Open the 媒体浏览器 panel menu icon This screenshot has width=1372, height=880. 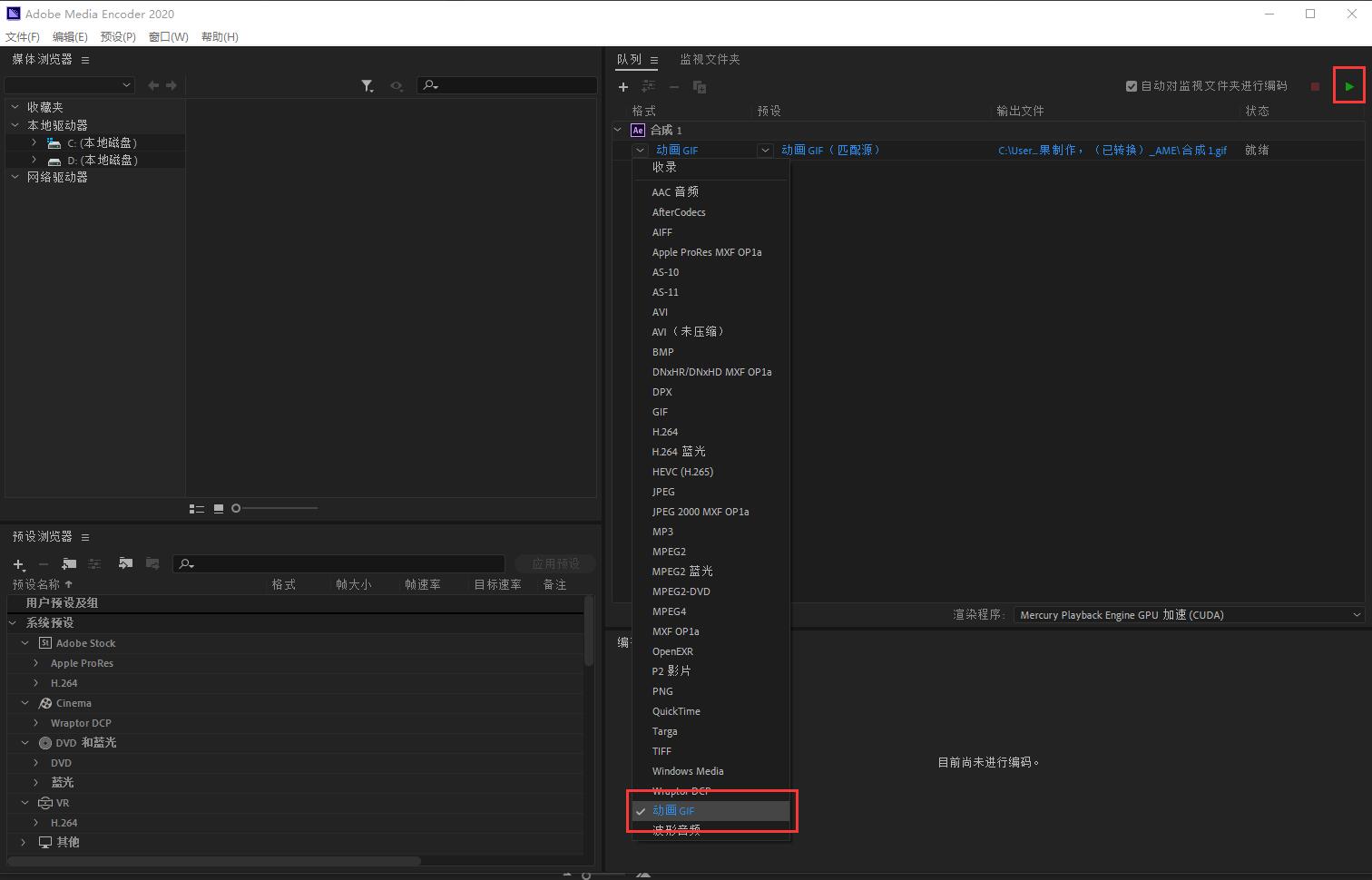[x=85, y=60]
